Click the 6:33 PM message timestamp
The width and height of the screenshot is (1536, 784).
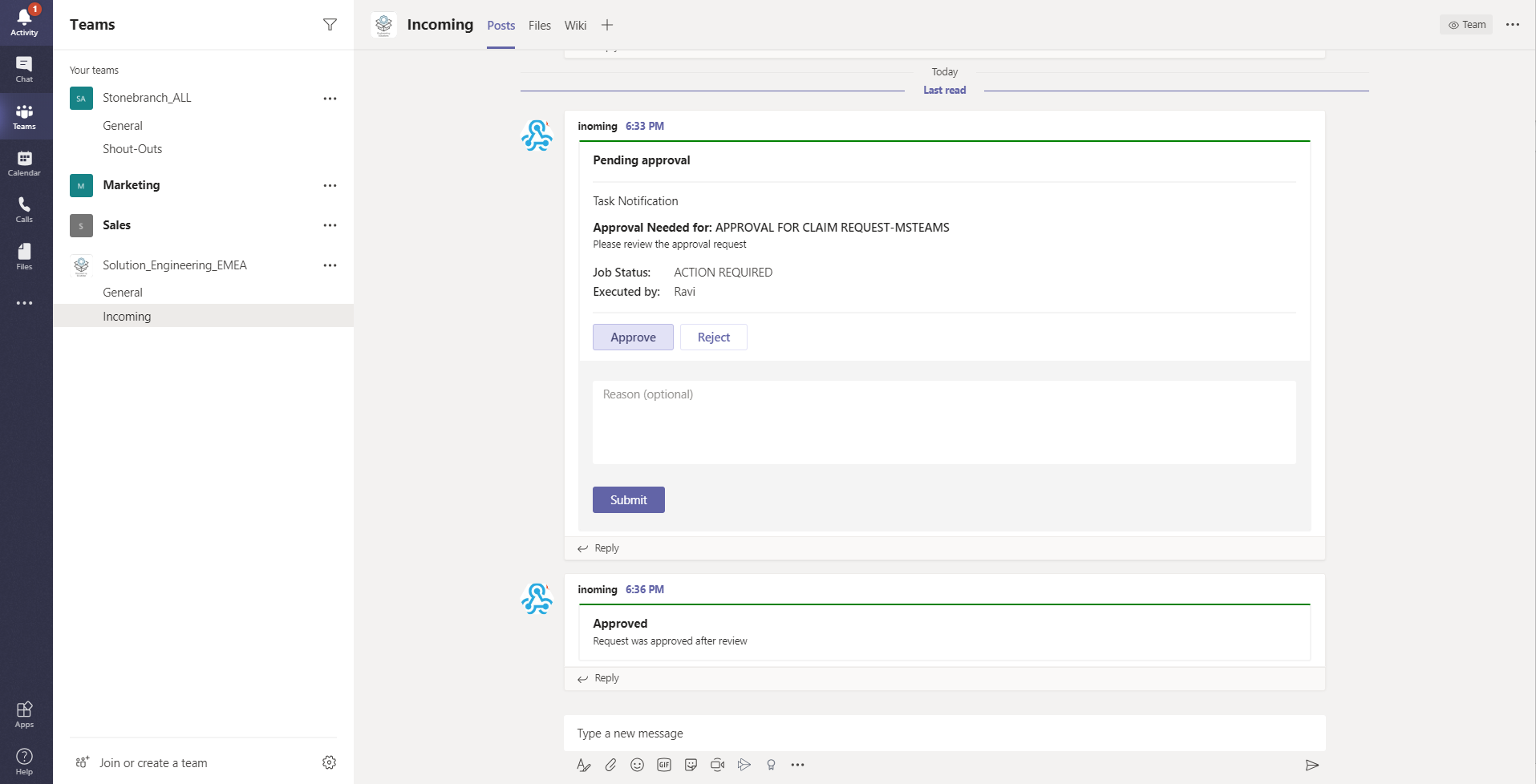[x=645, y=126]
